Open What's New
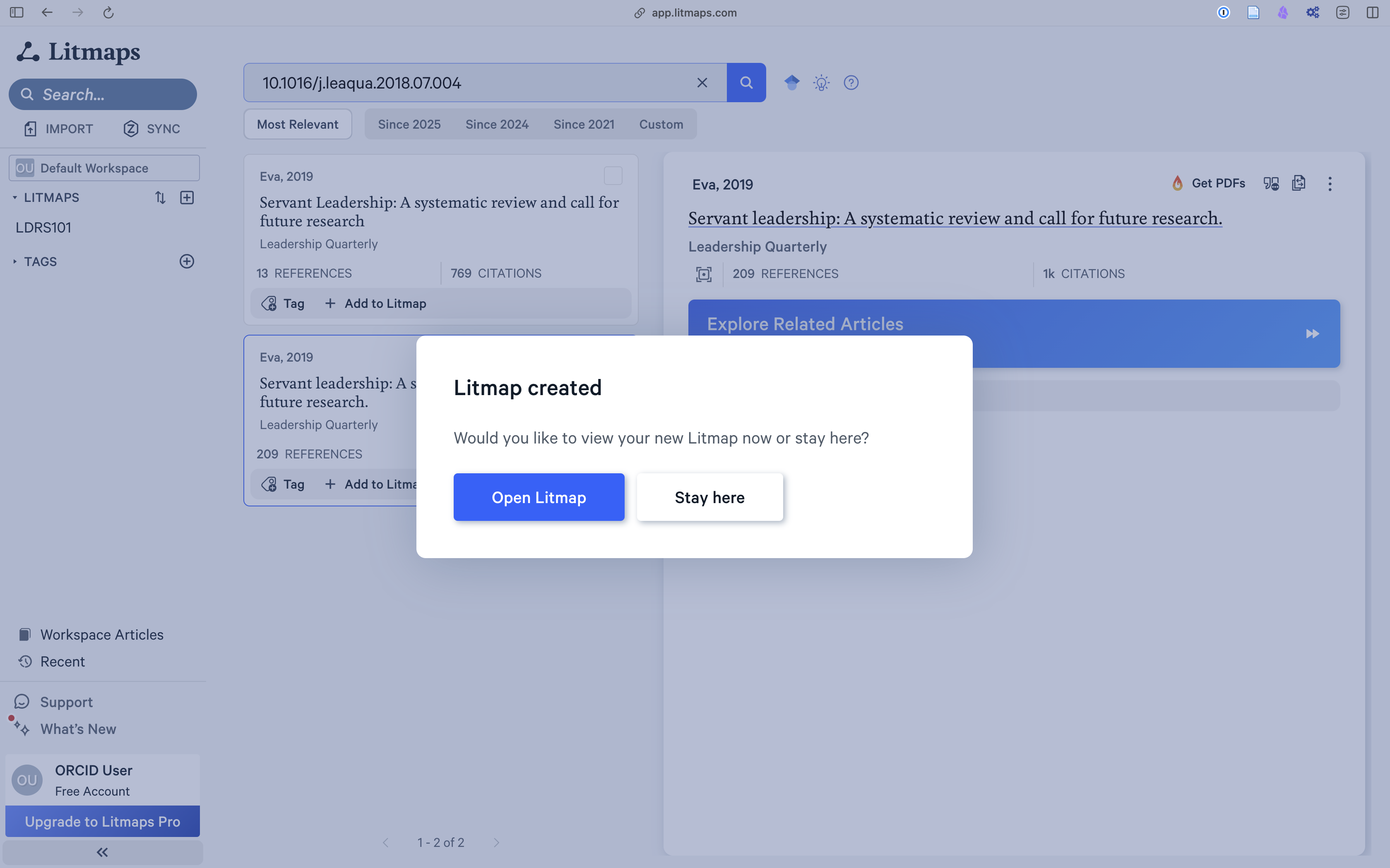1390x868 pixels. pos(66,729)
